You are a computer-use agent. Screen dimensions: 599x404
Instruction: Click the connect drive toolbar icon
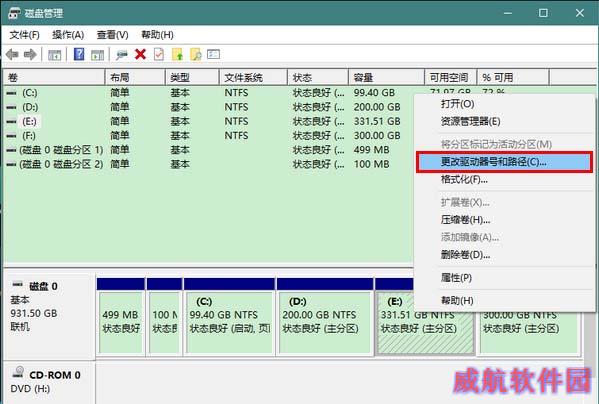pyautogui.click(x=122, y=55)
